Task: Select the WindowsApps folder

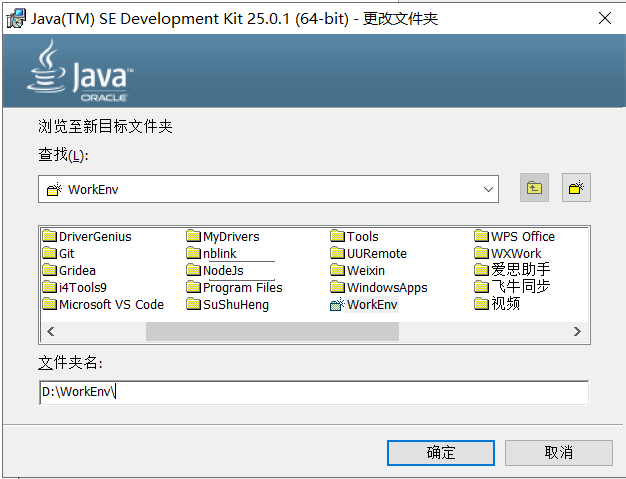Action: (x=386, y=288)
